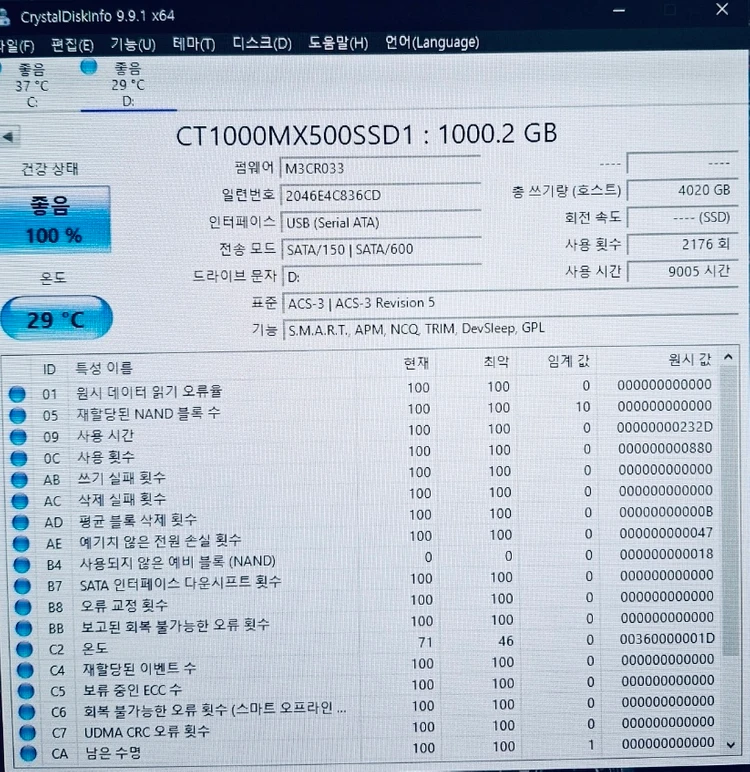Image resolution: width=750 pixels, height=772 pixels.
Task: Select attribute name 원시 데이터 읽기 오류율
Action: pos(149,392)
